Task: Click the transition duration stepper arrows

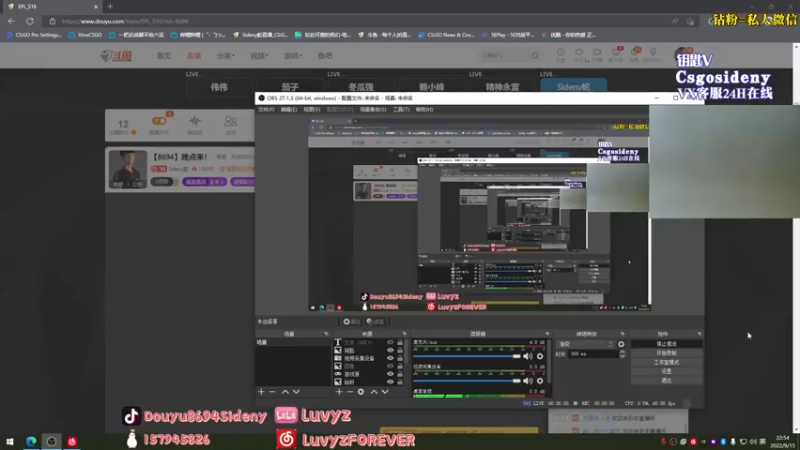Action: click(622, 354)
